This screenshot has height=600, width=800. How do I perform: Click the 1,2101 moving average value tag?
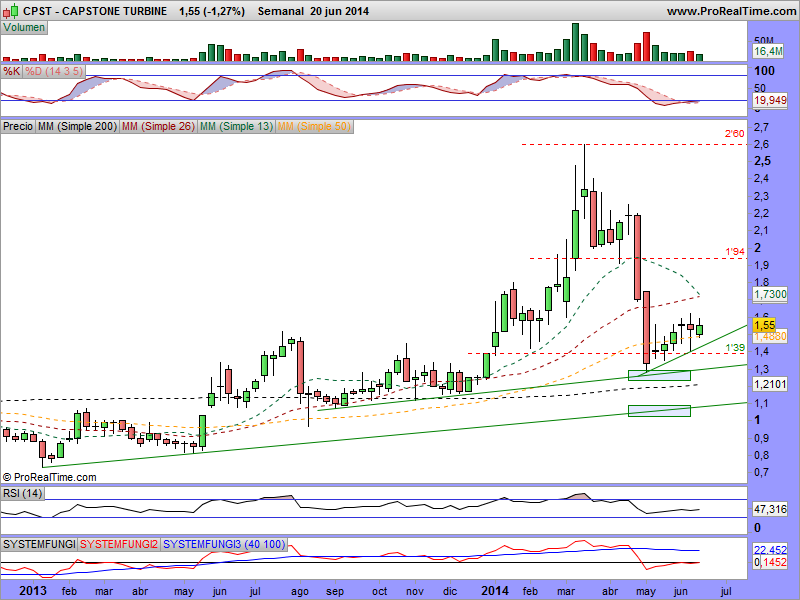770,384
